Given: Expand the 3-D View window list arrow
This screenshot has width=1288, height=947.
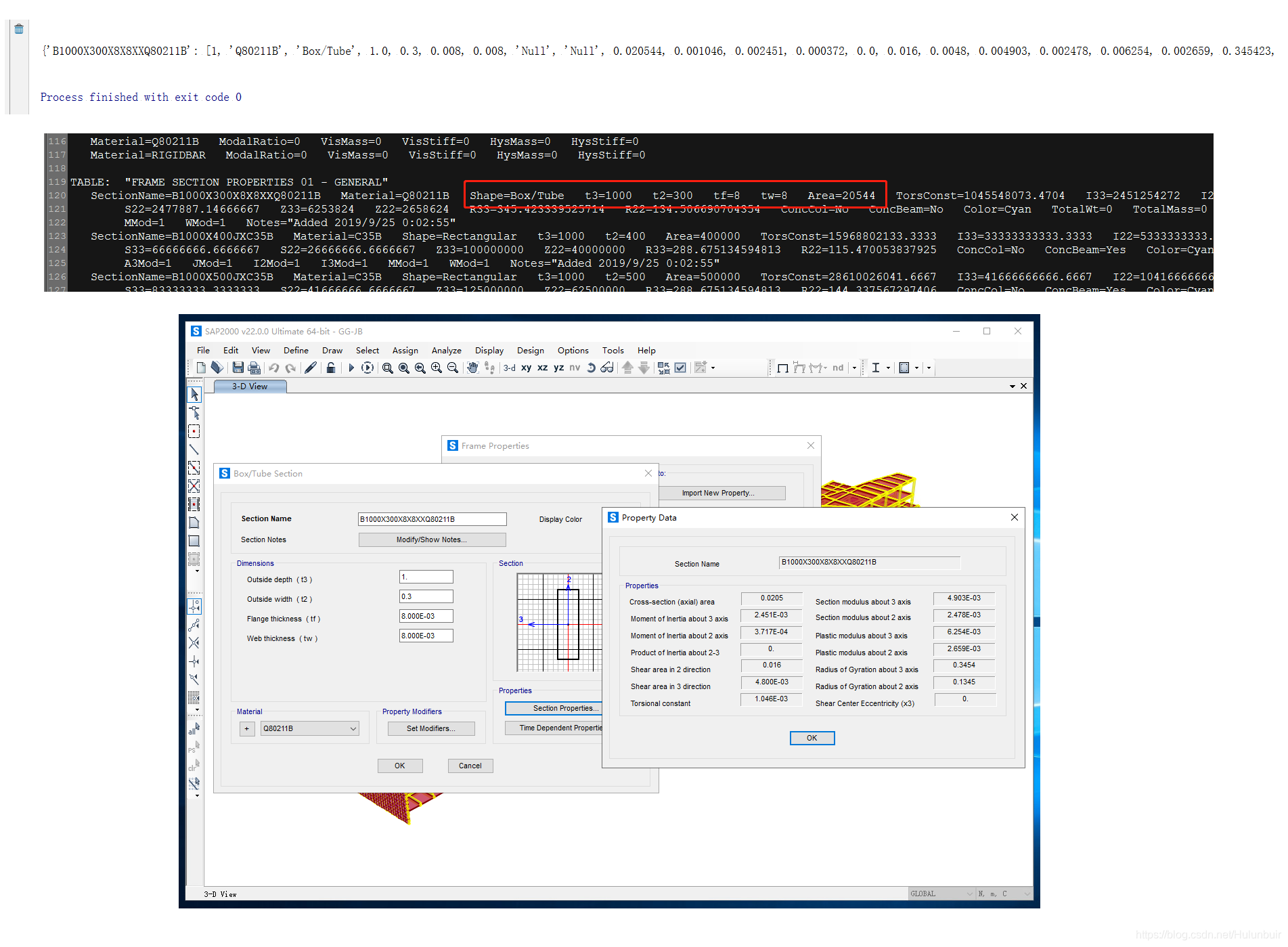Looking at the screenshot, I should point(1013,386).
